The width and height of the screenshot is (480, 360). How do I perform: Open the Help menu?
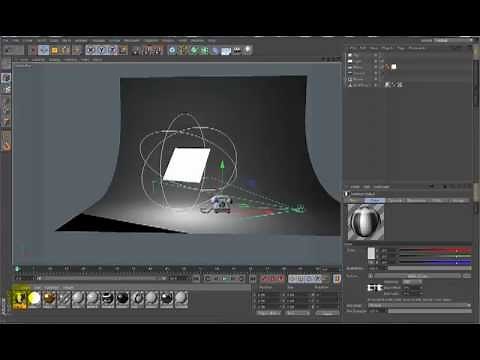click(212, 41)
